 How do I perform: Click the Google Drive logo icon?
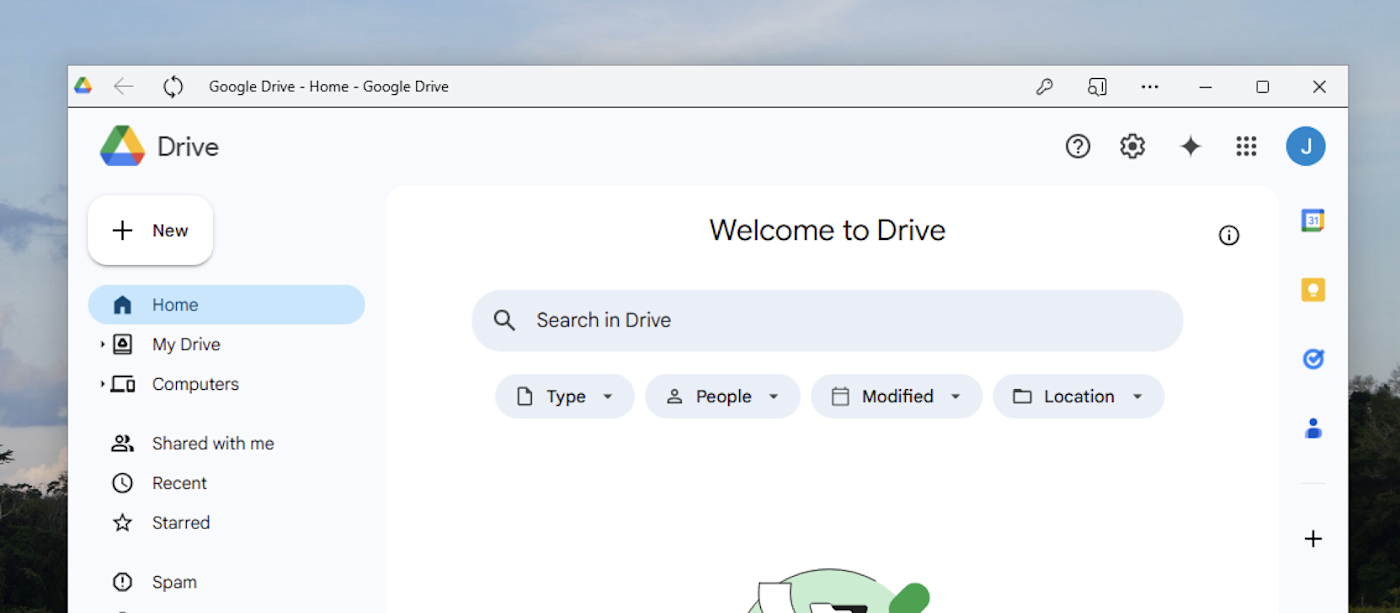[x=122, y=146]
